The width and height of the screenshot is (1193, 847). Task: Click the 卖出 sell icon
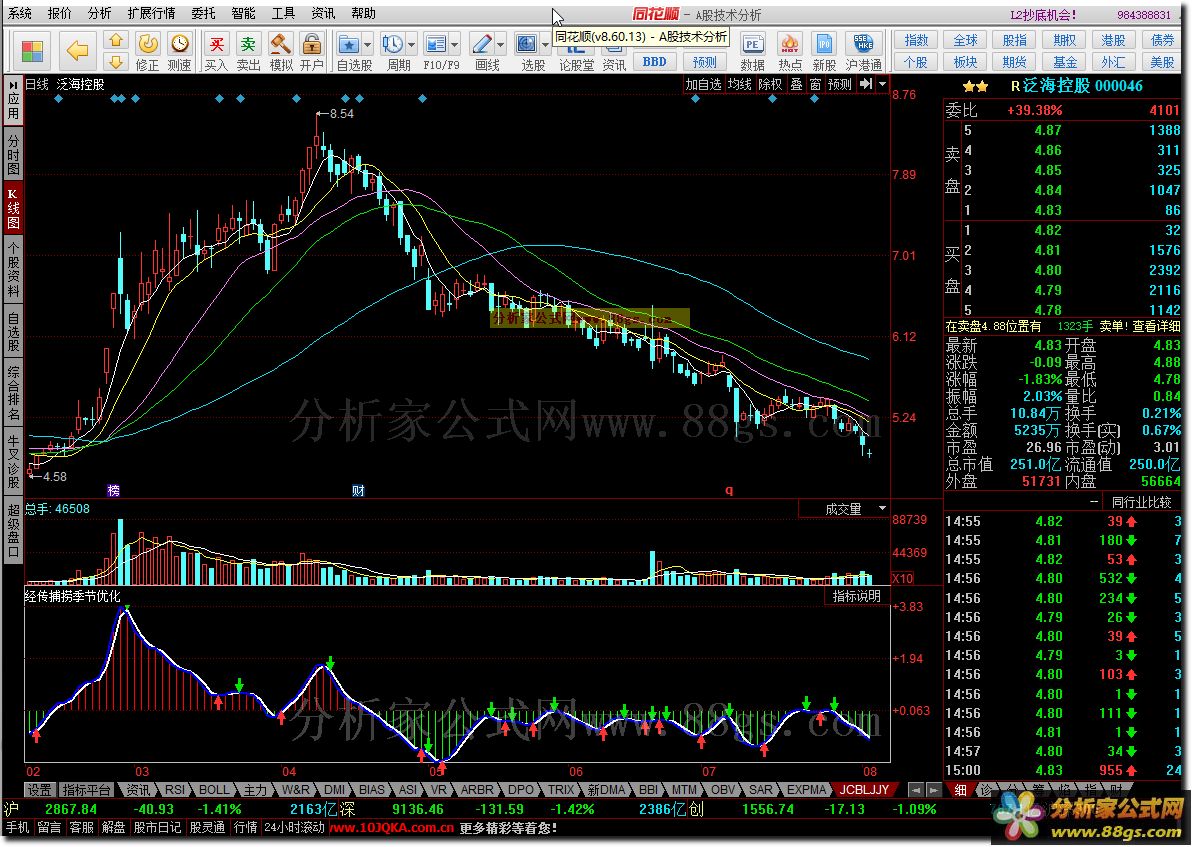point(248,43)
